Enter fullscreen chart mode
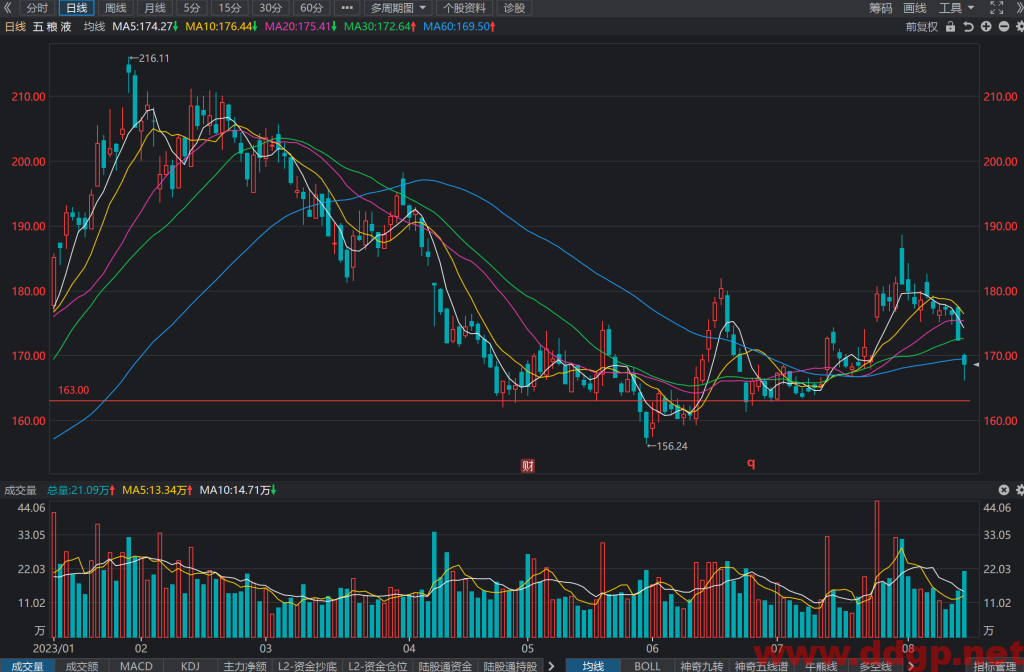Screen dimensions: 1024x672 [x=996, y=8]
